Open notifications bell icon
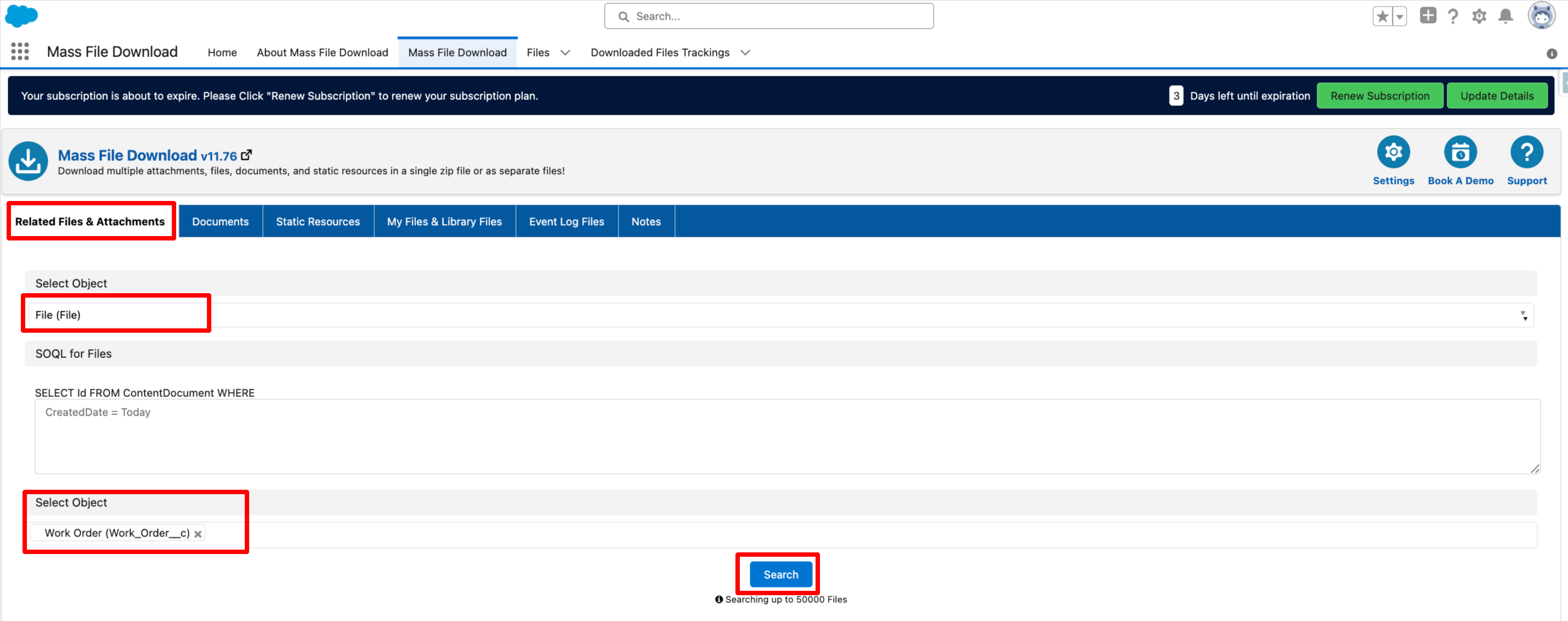1568x621 pixels. [1505, 16]
